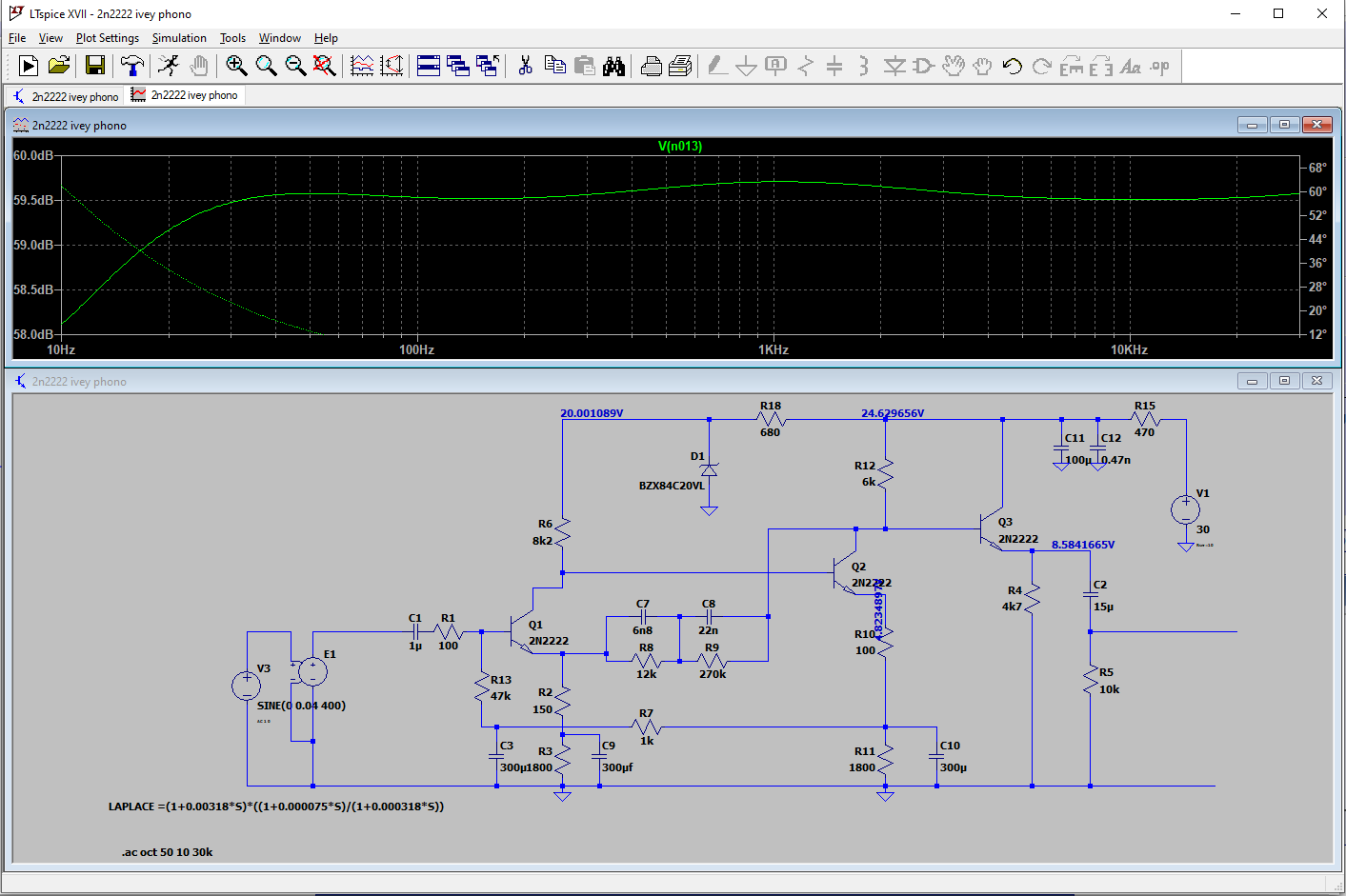Image resolution: width=1346 pixels, height=896 pixels.
Task: Save the file with floppy disk icon
Action: click(x=95, y=66)
